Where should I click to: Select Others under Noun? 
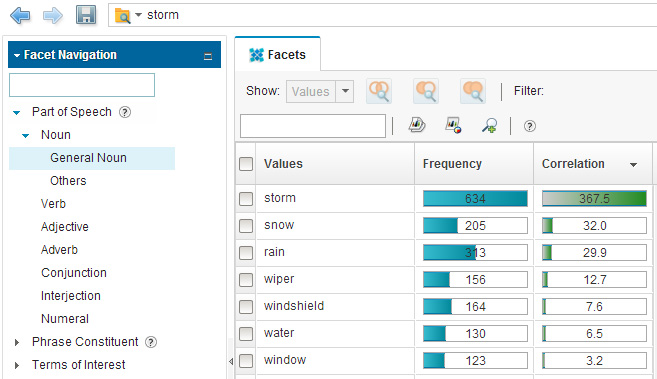pos(68,181)
